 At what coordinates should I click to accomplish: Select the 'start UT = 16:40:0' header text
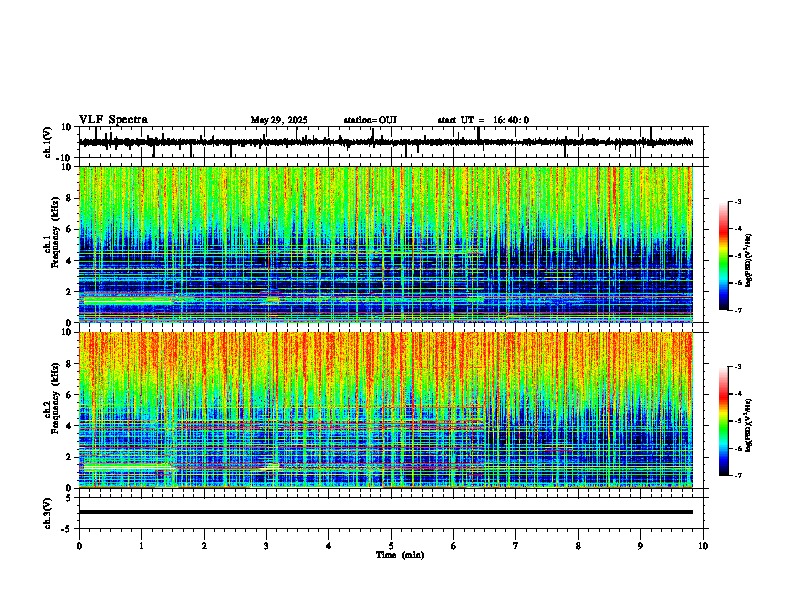483,120
